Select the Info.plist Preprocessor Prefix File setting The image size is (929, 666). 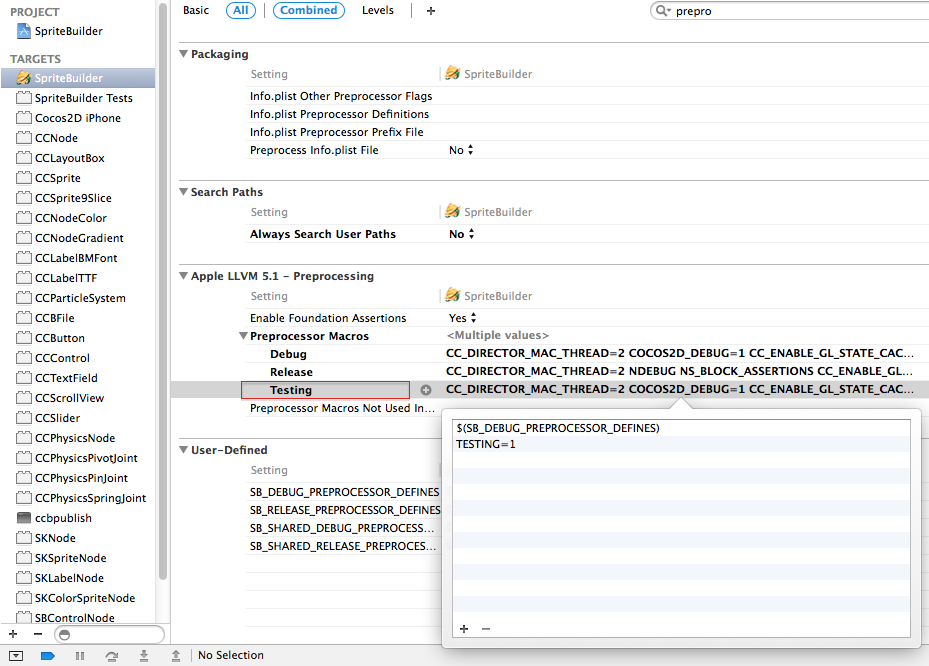[x=337, y=132]
